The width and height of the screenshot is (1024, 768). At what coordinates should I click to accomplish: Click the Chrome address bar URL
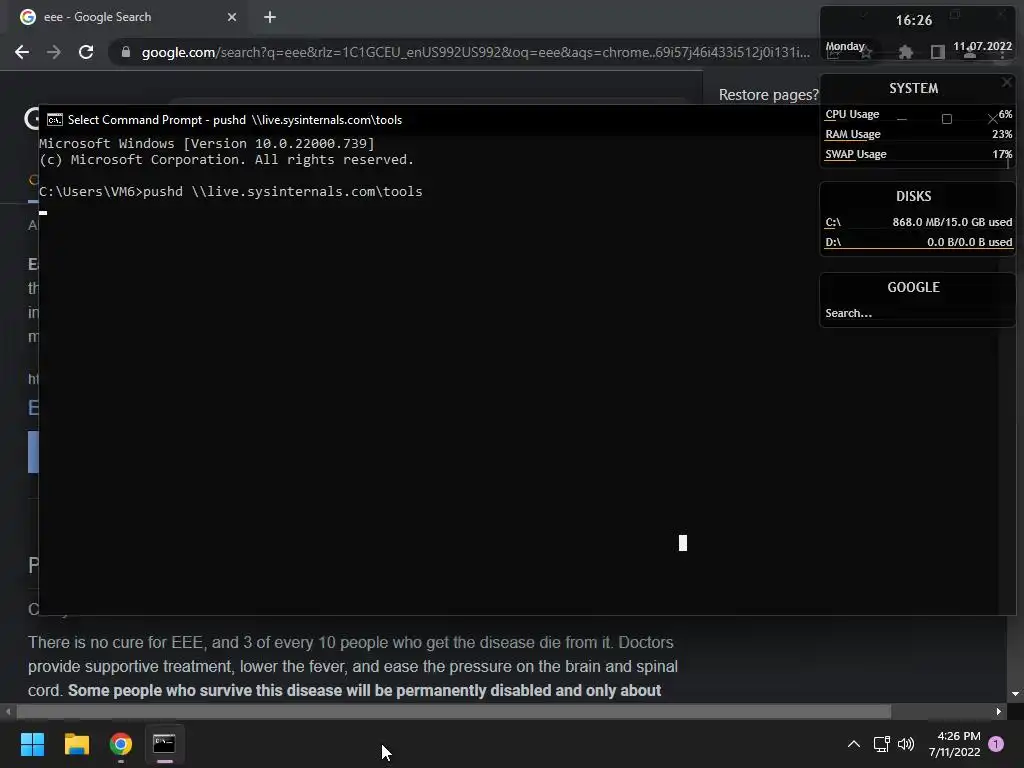pyautogui.click(x=475, y=52)
